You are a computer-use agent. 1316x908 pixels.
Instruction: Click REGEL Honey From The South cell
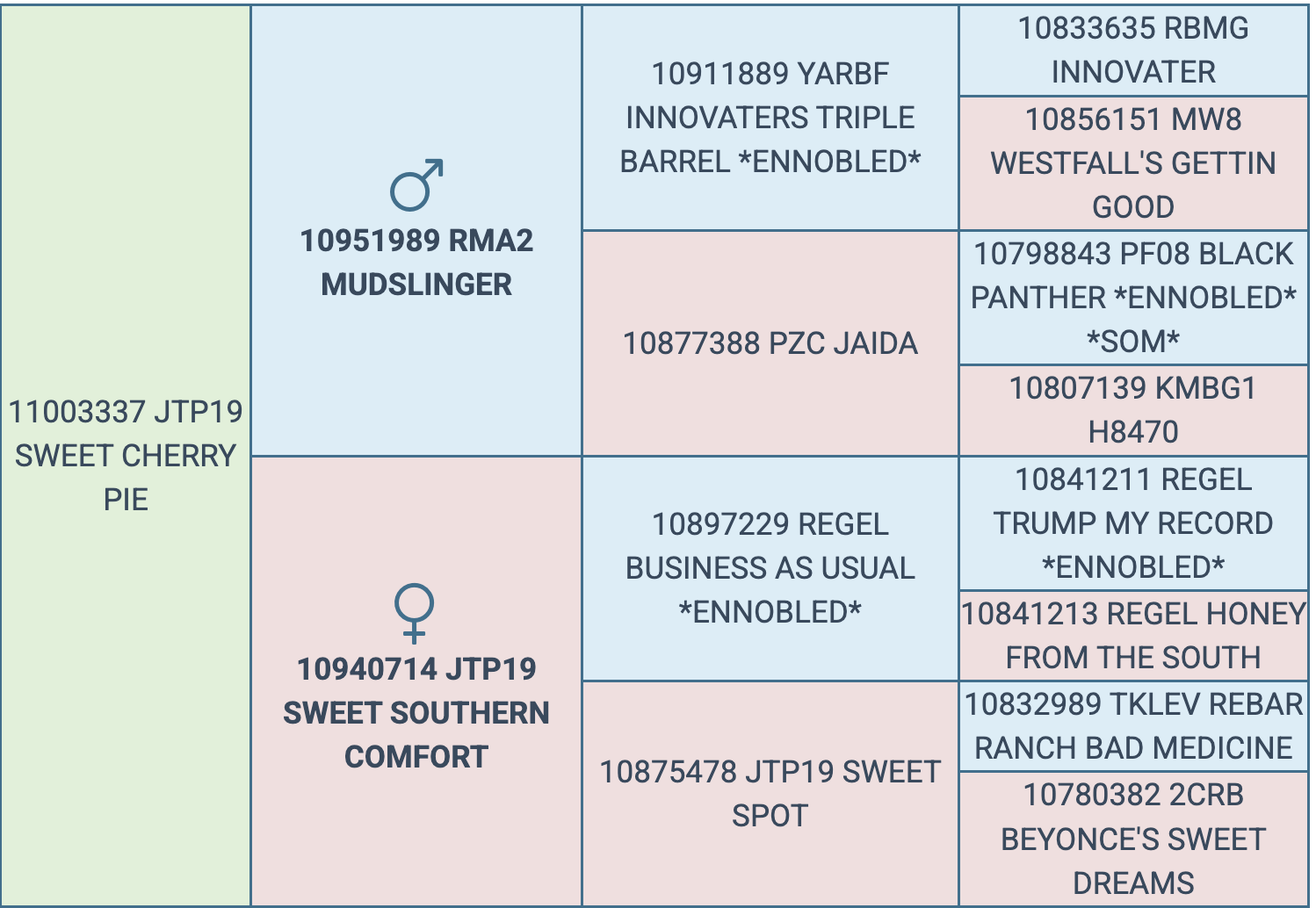[x=1133, y=636]
